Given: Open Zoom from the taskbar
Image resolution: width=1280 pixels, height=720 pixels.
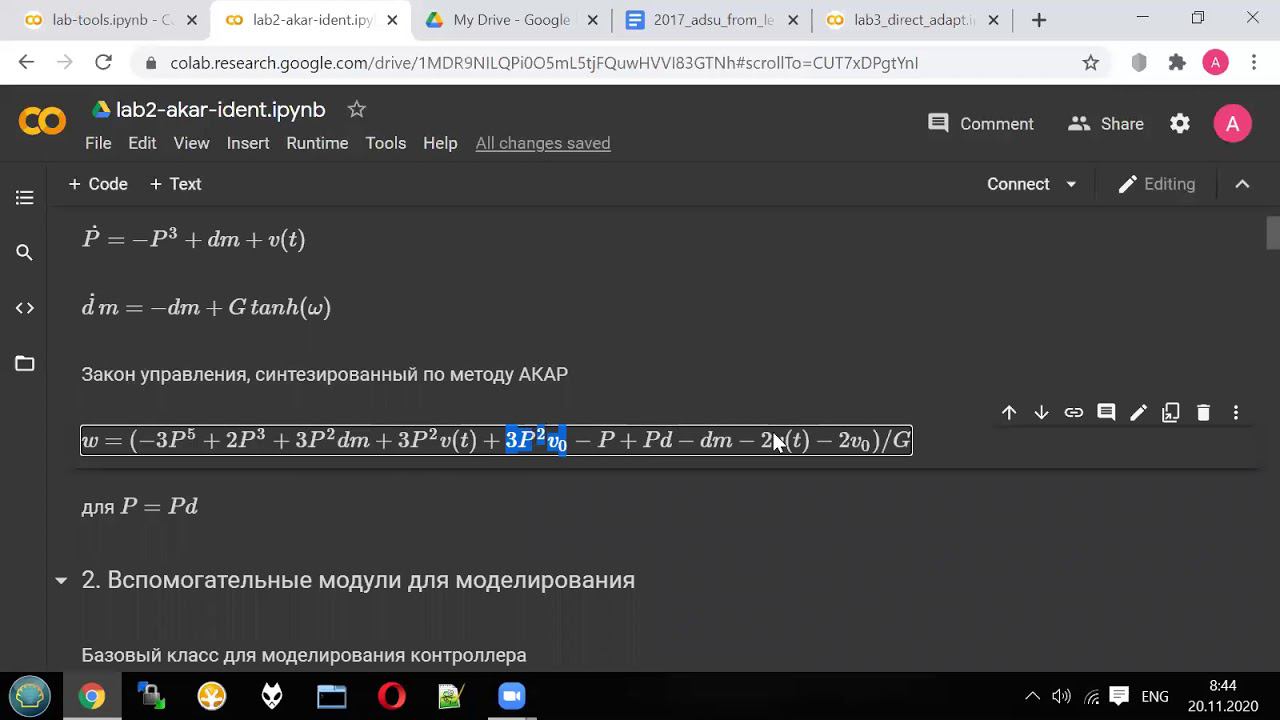Looking at the screenshot, I should coord(511,696).
